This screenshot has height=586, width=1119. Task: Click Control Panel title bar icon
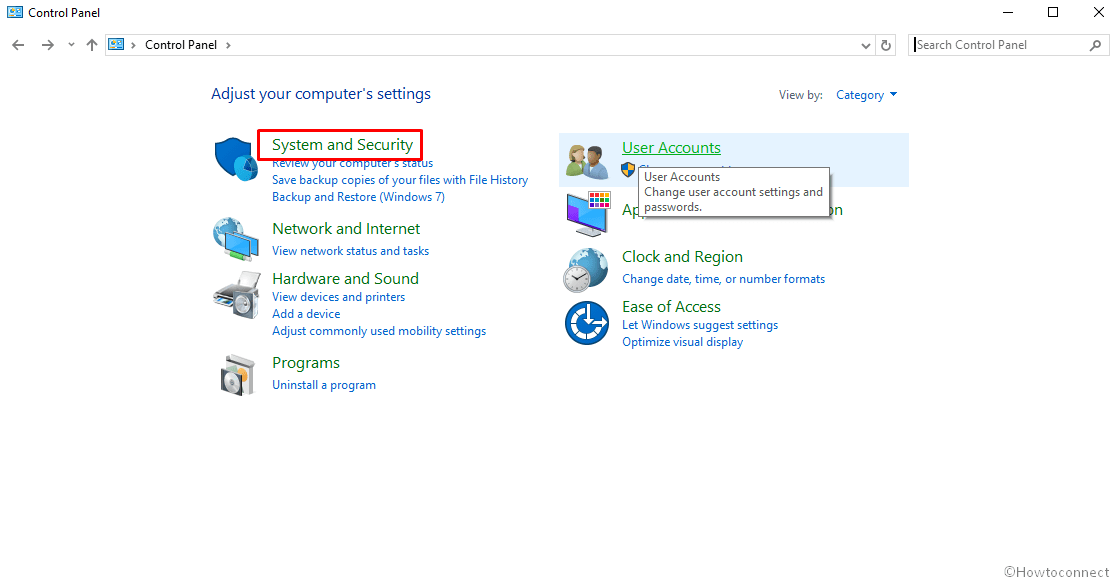pyautogui.click(x=14, y=12)
